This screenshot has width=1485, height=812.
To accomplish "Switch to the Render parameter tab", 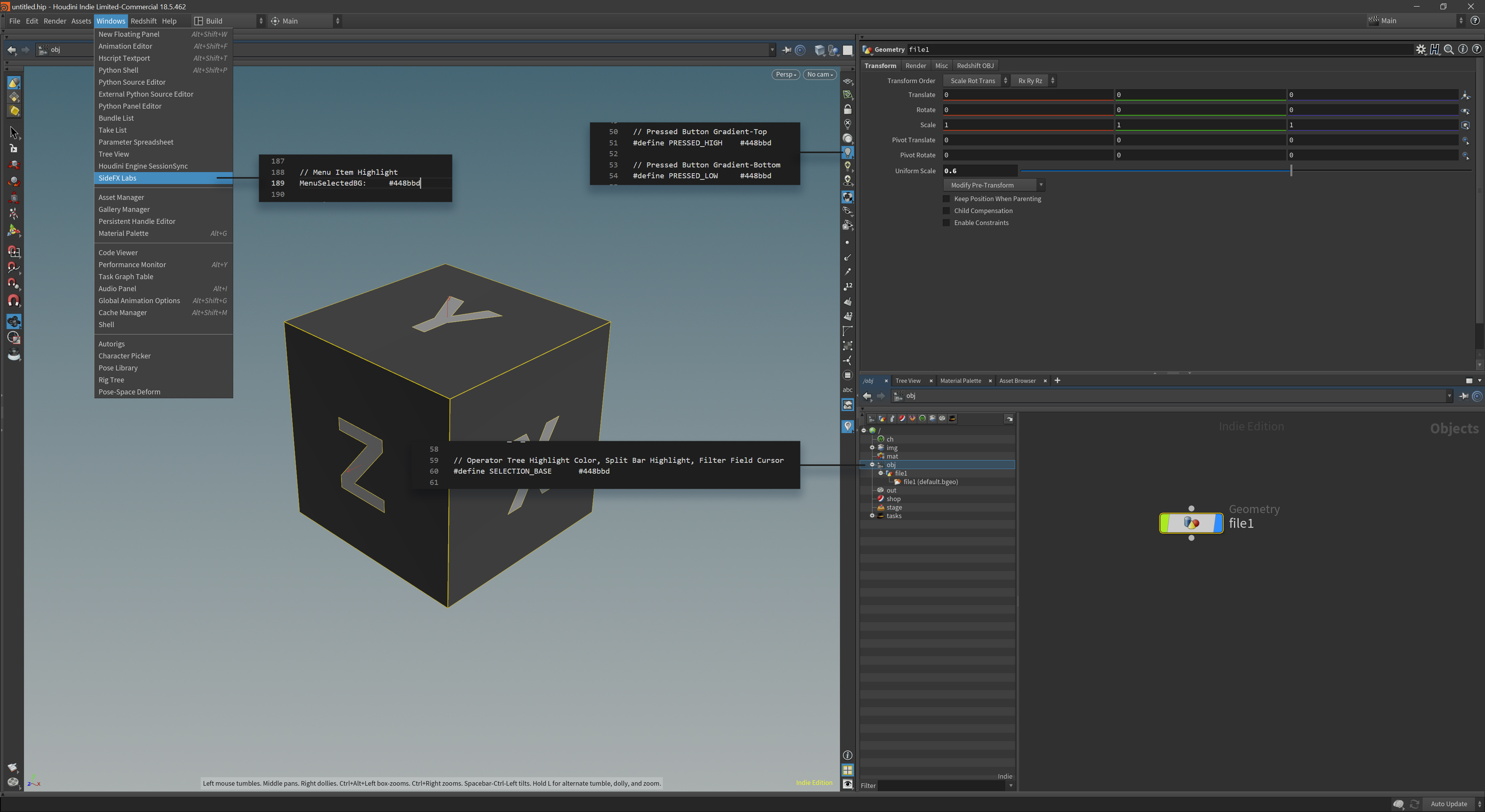I will point(915,66).
